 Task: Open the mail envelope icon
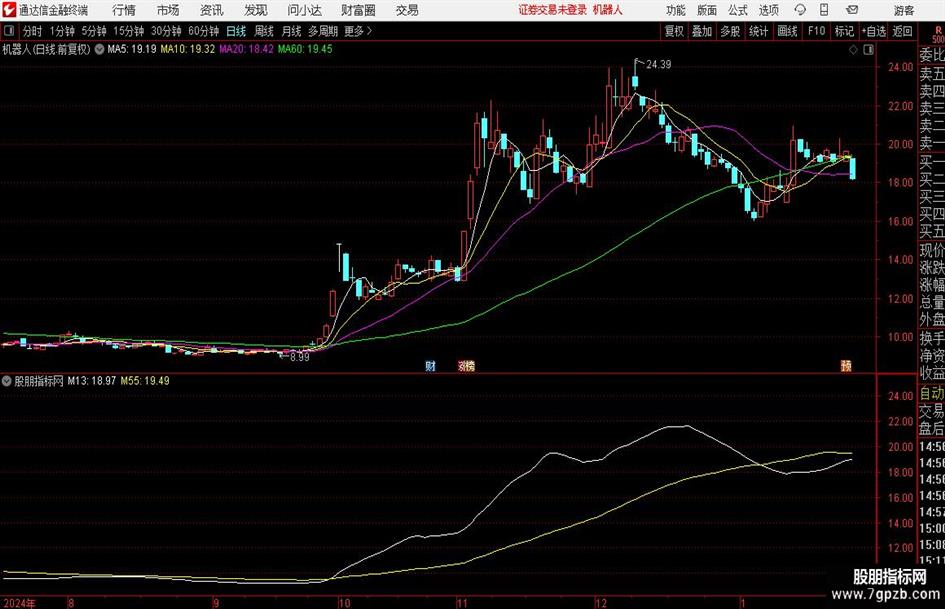[x=852, y=10]
